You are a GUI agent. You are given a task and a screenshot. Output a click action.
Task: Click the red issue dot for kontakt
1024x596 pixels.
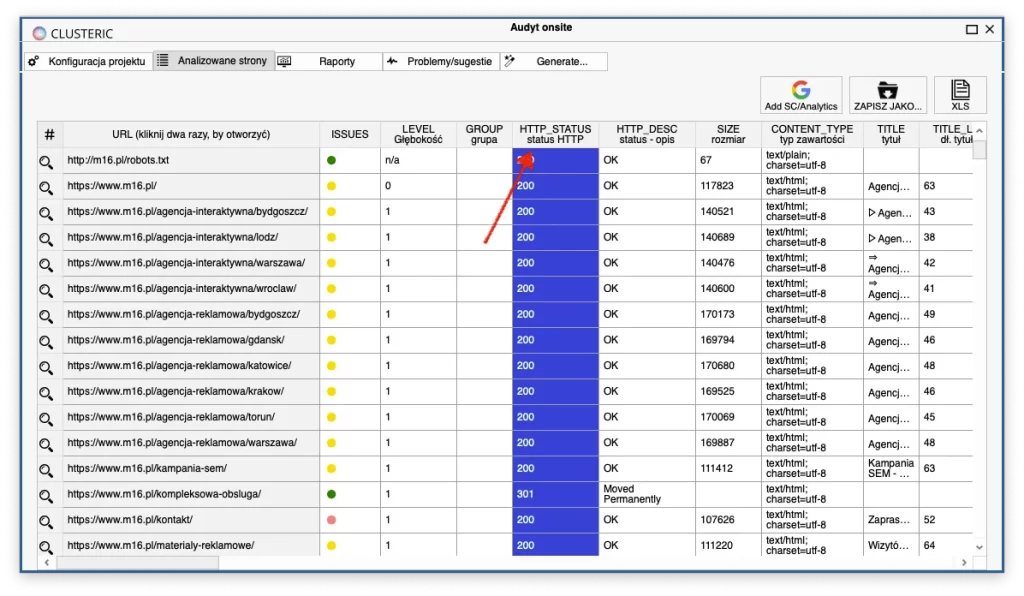point(331,520)
